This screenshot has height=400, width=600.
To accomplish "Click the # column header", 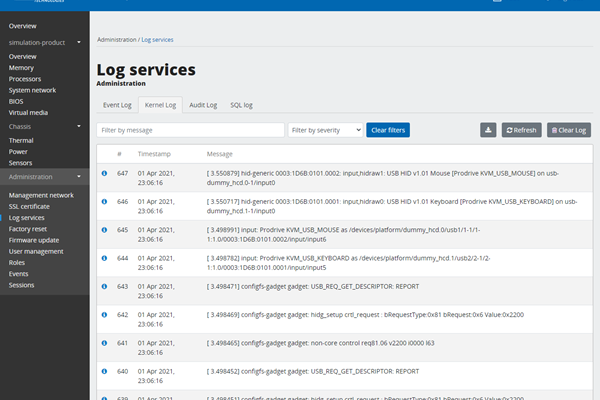I will coord(119,154).
